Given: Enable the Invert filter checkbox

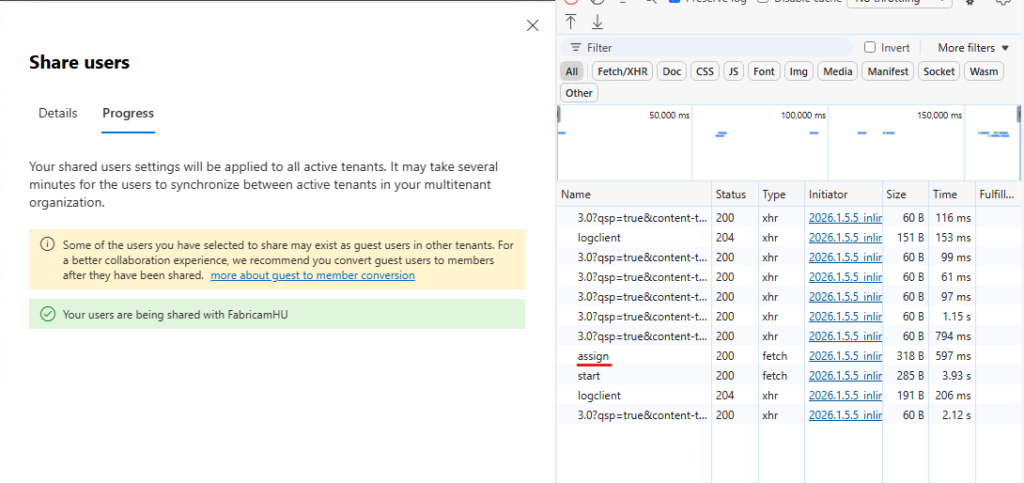Looking at the screenshot, I should (870, 48).
